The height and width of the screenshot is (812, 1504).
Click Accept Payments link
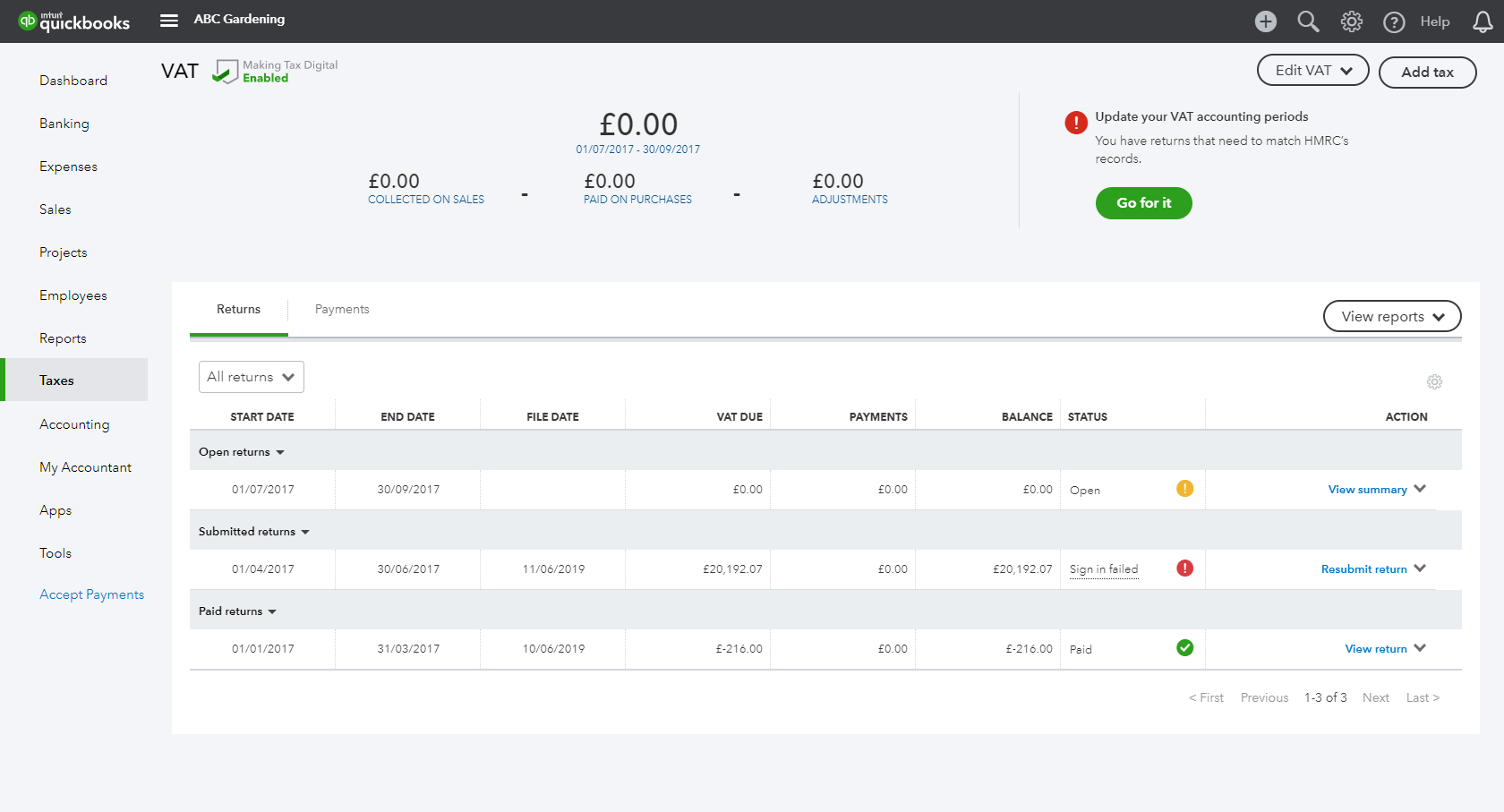tap(91, 594)
